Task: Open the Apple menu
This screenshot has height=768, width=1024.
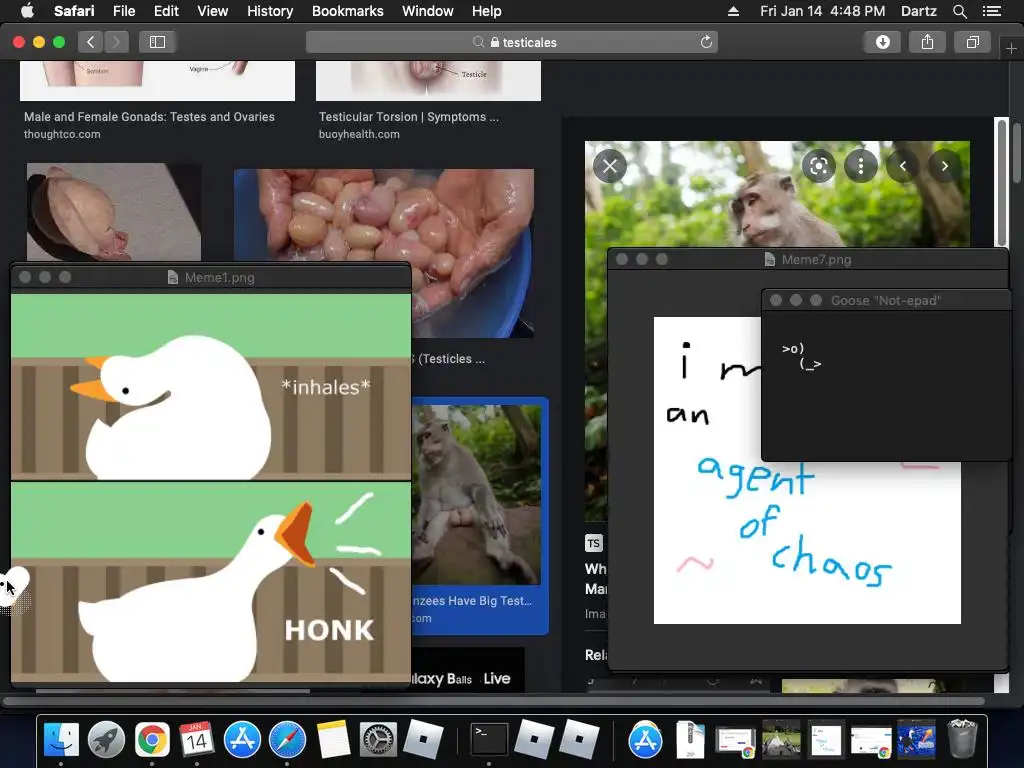Action: [x=27, y=11]
